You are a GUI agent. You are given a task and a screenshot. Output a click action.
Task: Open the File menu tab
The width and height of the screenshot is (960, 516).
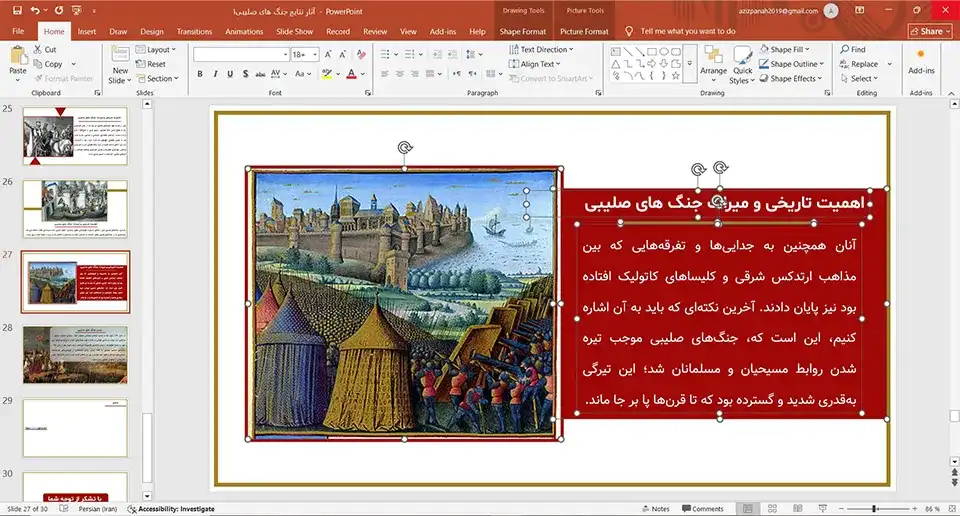tap(18, 31)
